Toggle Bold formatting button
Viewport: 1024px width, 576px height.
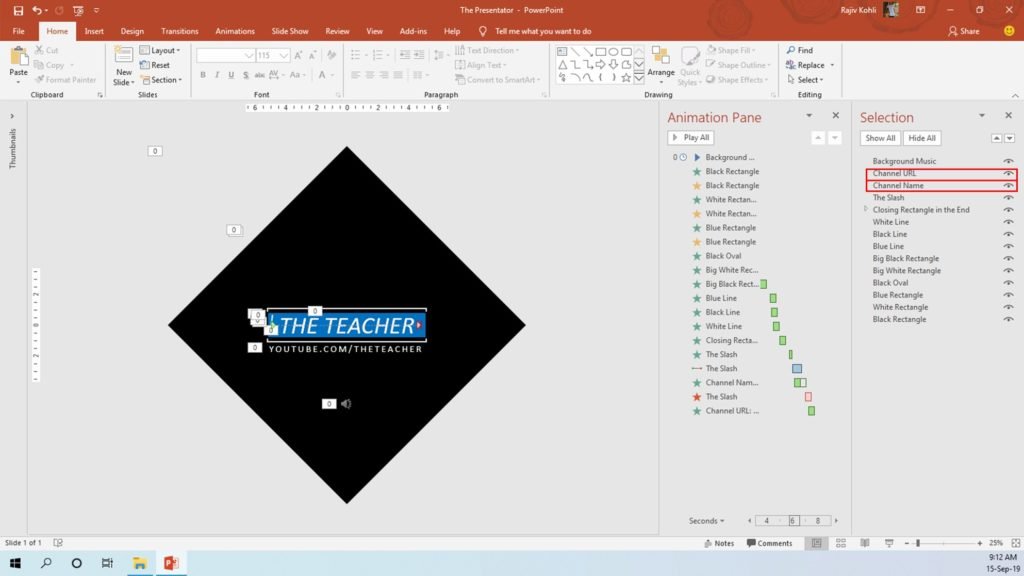tap(203, 75)
